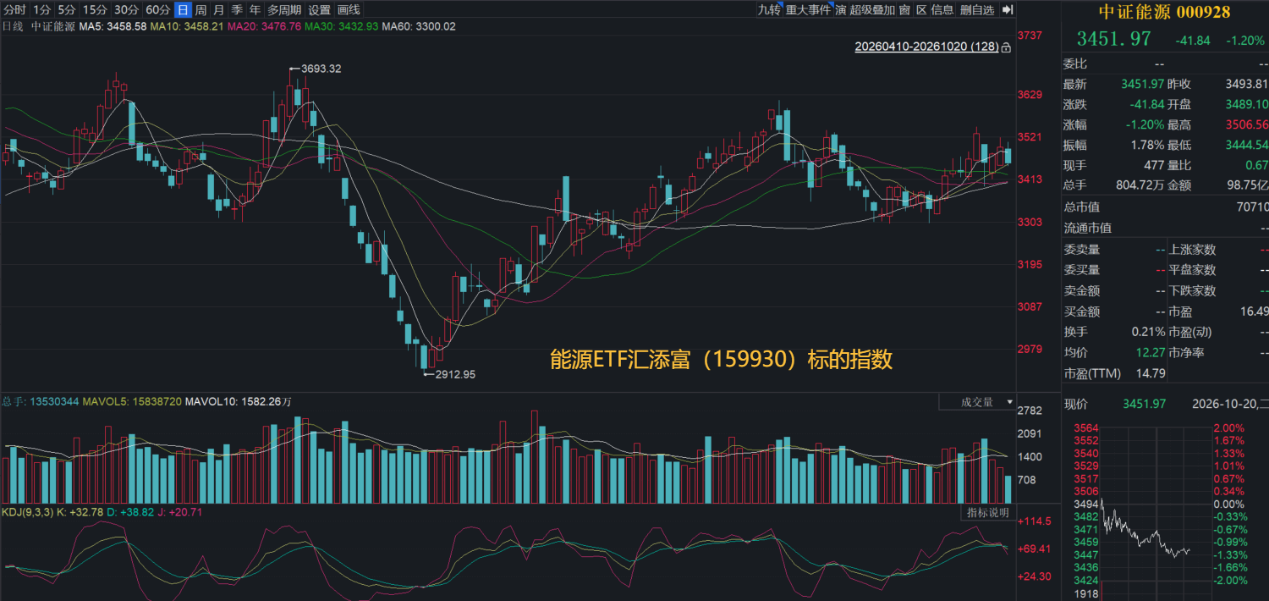
Task: Click the MA60 moving average label
Action: (419, 27)
